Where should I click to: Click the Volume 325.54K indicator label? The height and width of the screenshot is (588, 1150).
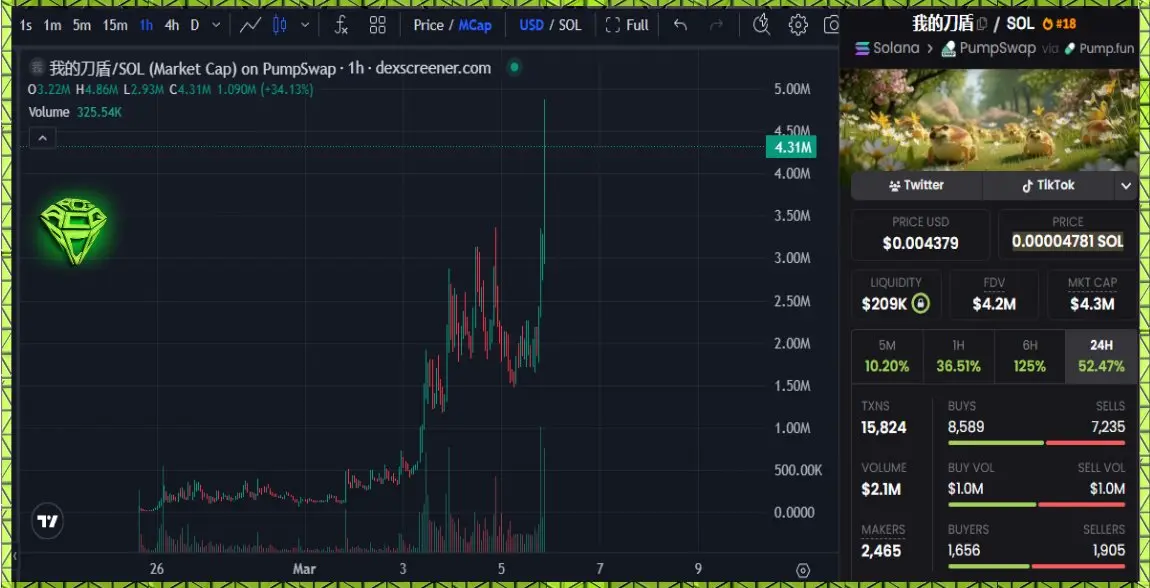click(75, 112)
